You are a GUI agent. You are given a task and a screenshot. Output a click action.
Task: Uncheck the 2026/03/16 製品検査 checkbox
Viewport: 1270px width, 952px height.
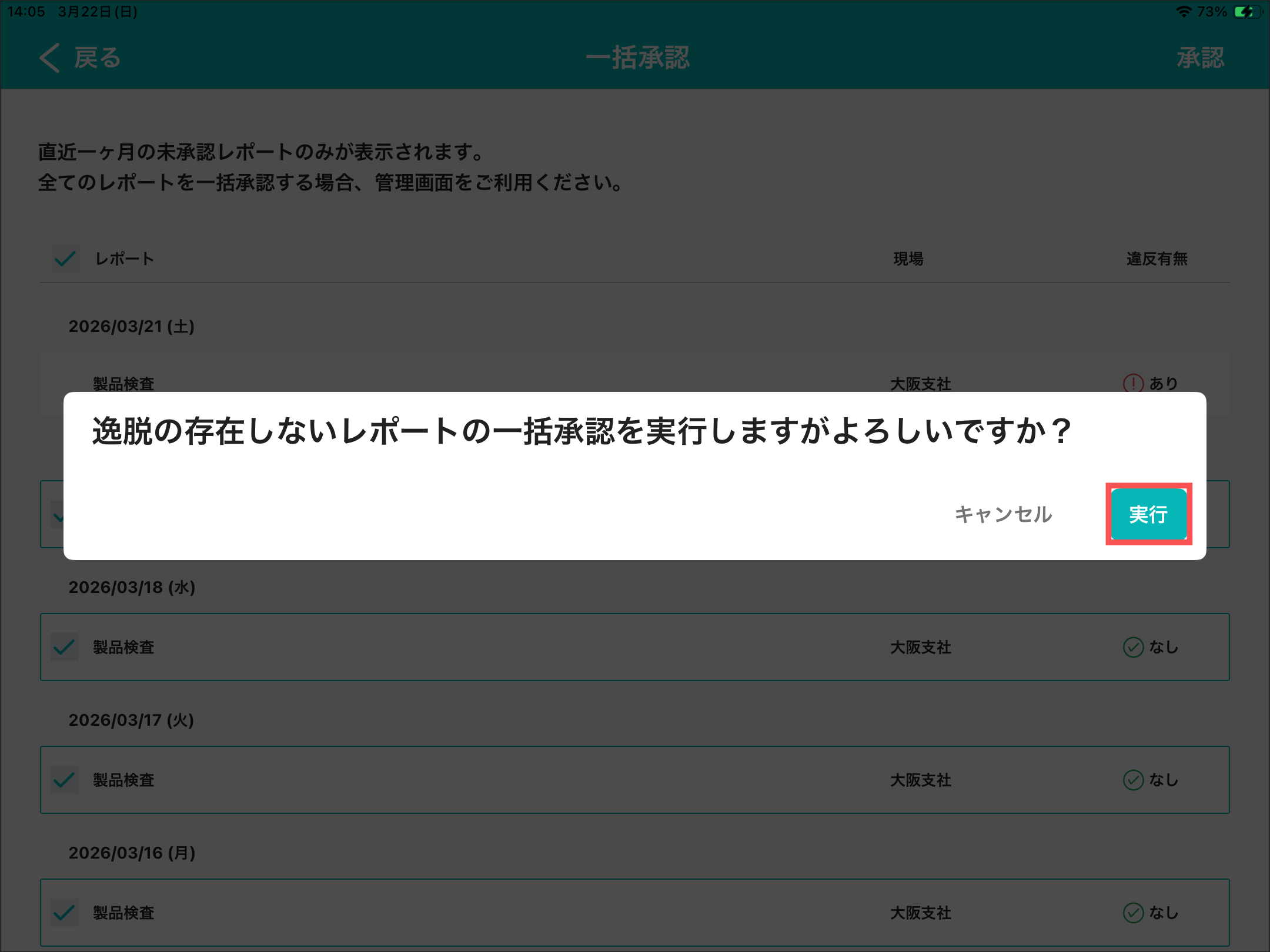click(x=65, y=913)
